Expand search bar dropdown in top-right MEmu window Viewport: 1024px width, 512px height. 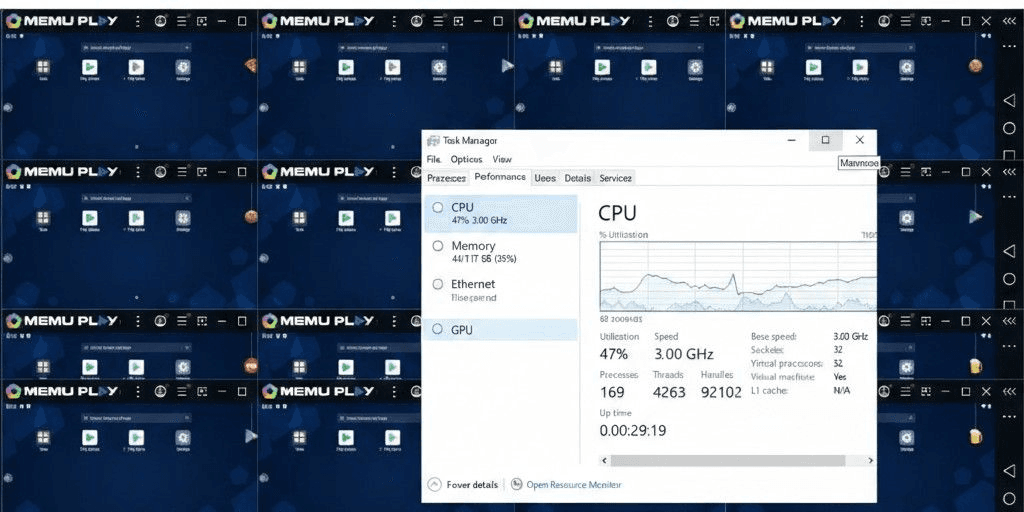pos(910,48)
